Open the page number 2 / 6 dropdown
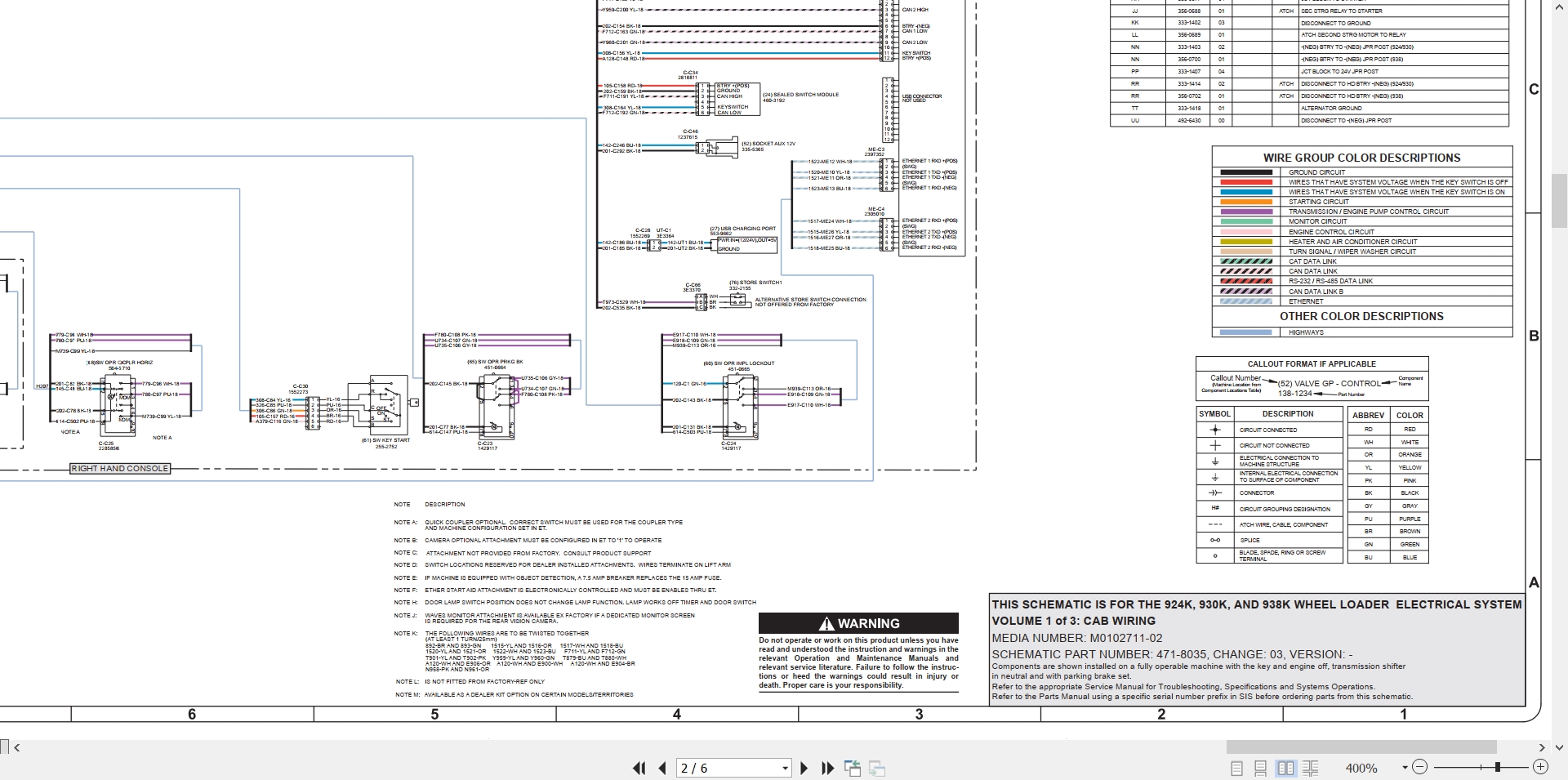 pos(786,769)
